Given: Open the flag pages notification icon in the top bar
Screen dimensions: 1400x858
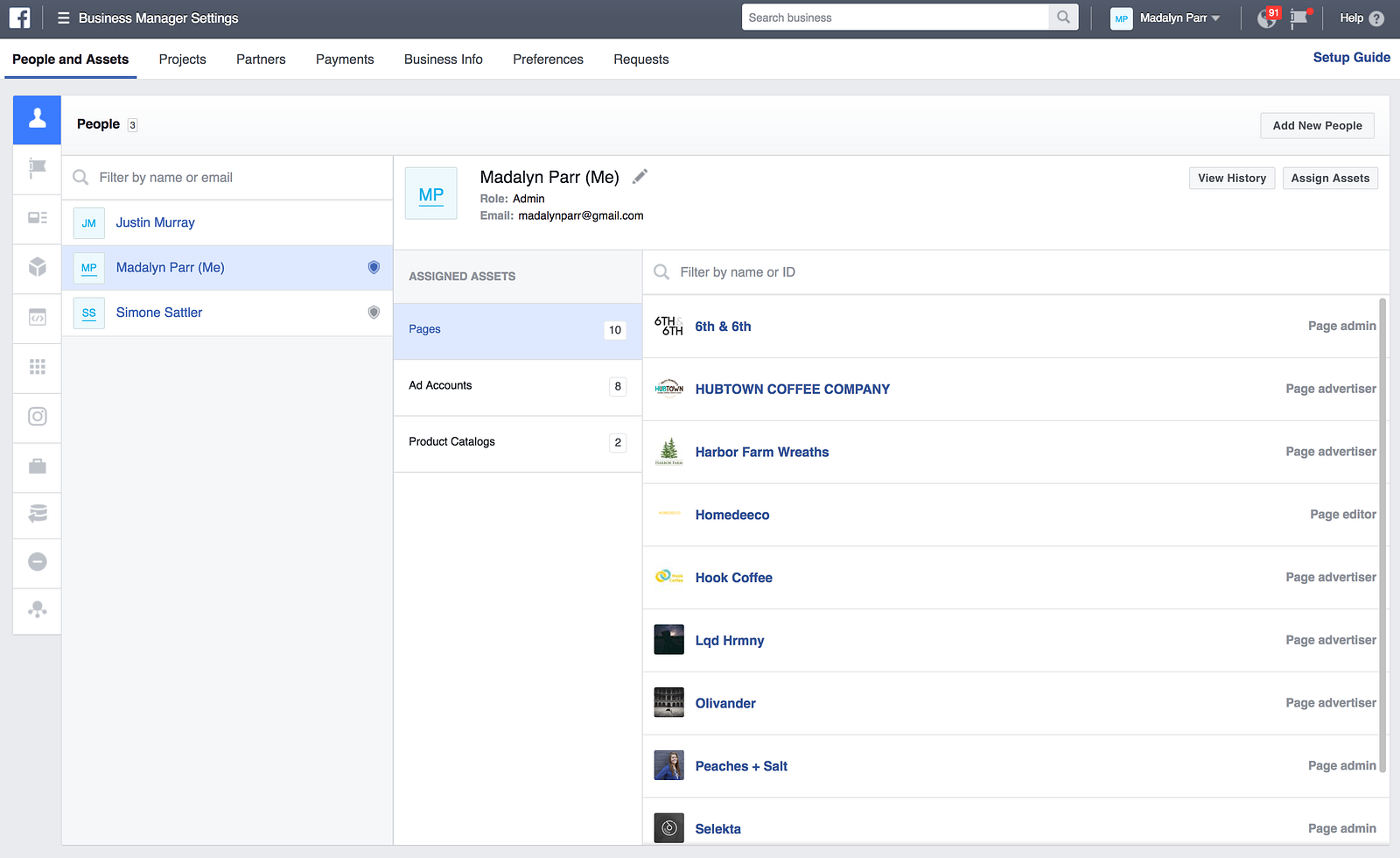Looking at the screenshot, I should point(1300,18).
